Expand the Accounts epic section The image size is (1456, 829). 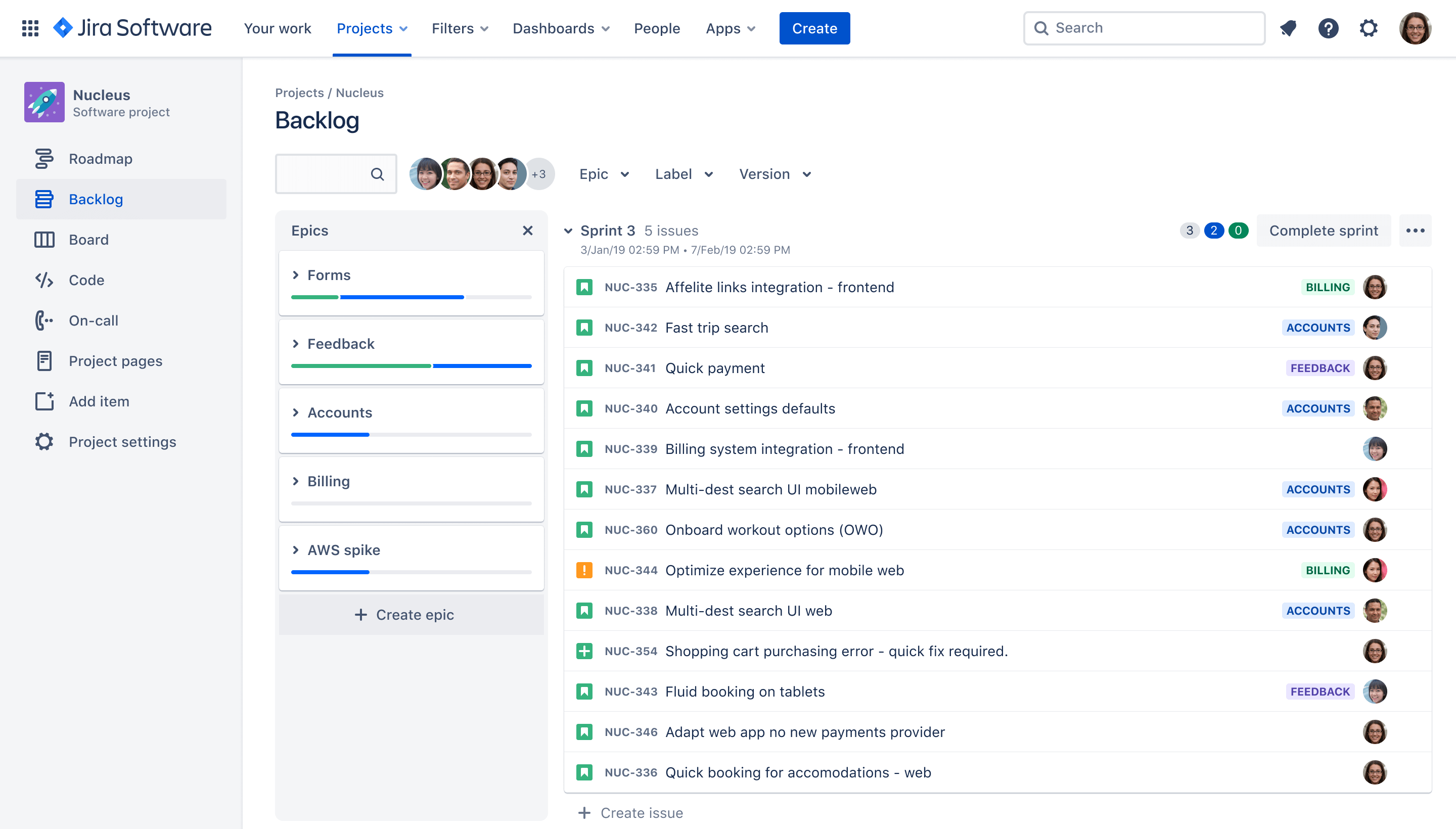pos(296,412)
